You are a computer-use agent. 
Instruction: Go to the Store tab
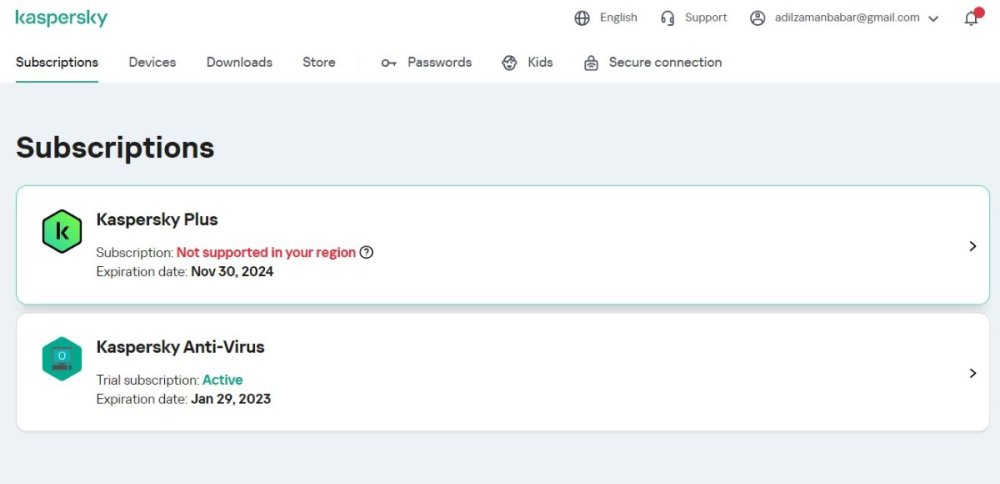click(319, 62)
